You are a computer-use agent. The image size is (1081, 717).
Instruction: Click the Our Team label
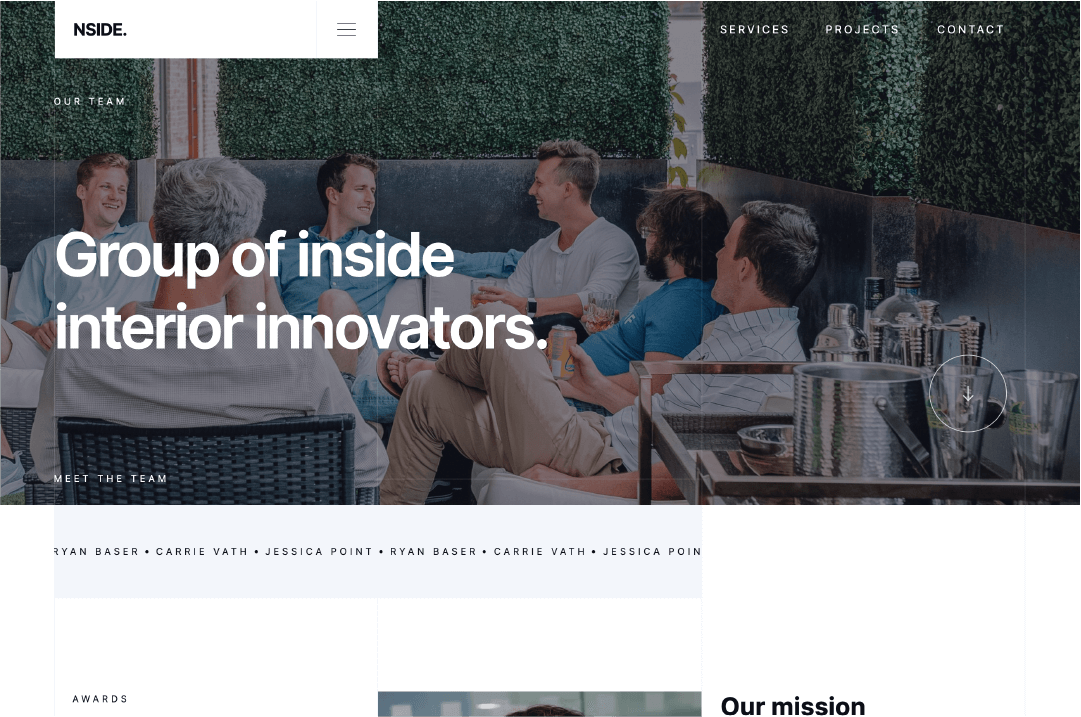[x=90, y=101]
